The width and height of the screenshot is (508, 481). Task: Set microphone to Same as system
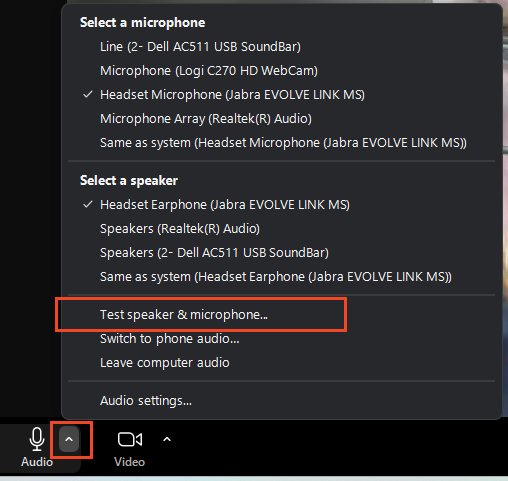(281, 143)
